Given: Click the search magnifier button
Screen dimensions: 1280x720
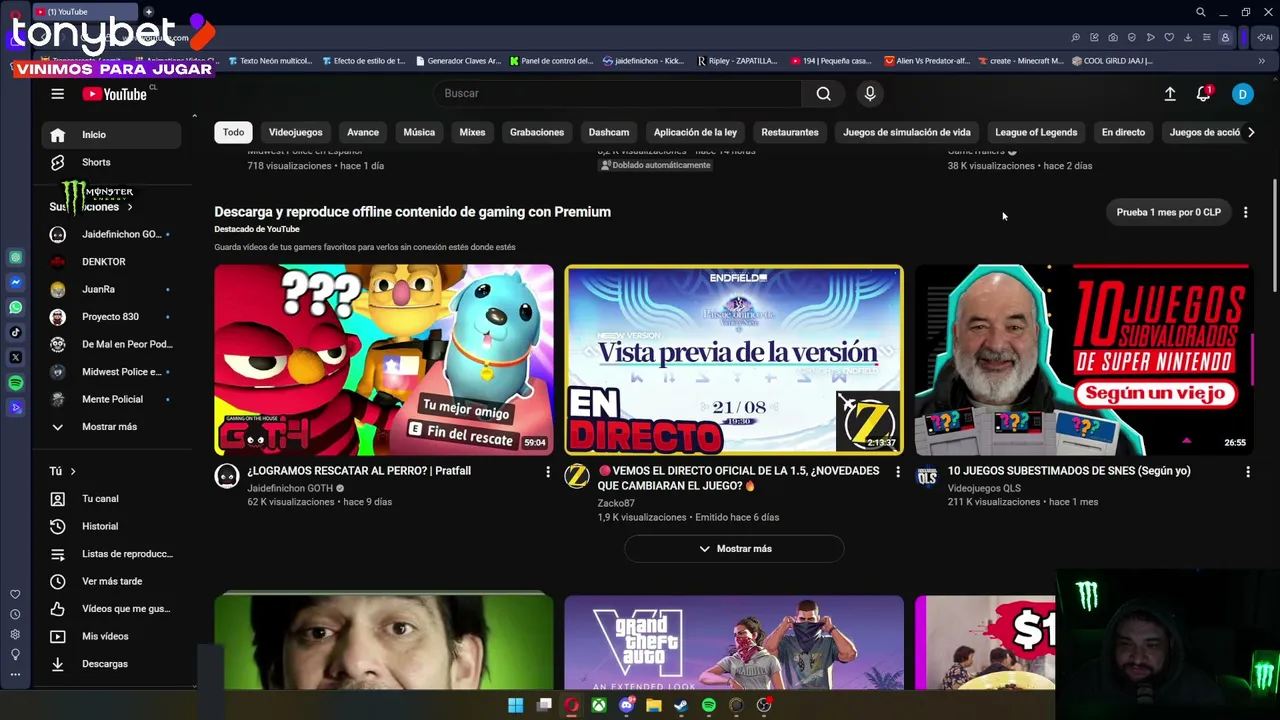Looking at the screenshot, I should [x=823, y=93].
